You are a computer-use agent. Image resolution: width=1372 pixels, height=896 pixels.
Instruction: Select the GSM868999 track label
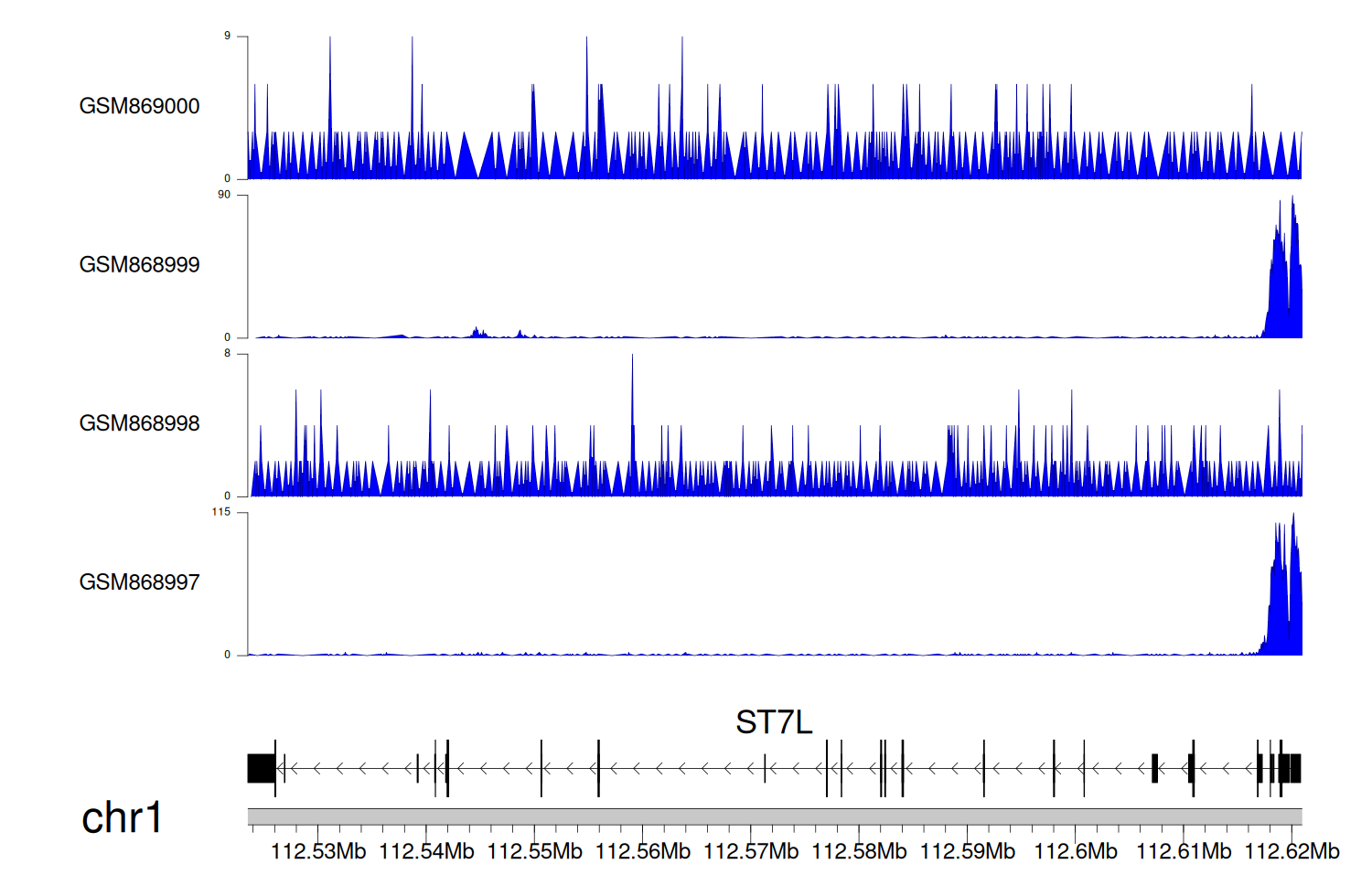139,265
